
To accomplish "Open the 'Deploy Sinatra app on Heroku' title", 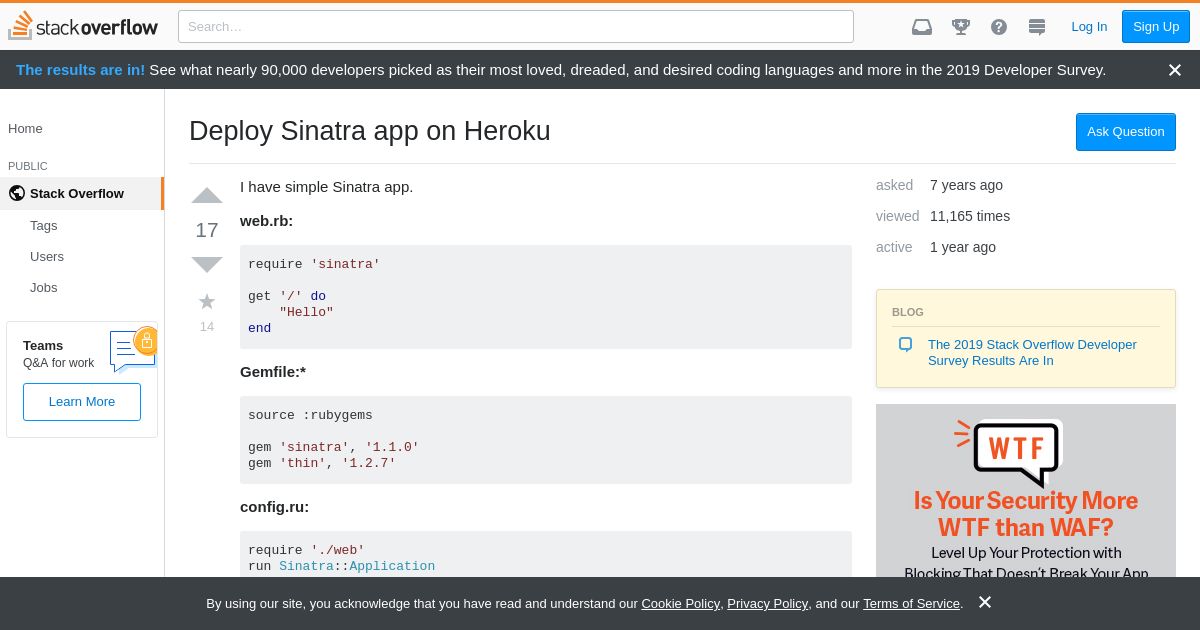I will coord(370,131).
